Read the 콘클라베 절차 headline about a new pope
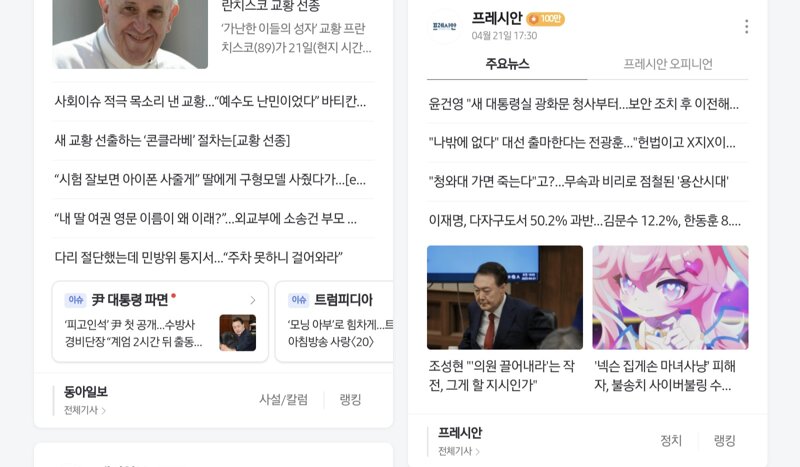Viewport: 800px width, 467px height. pyautogui.click(x=172, y=140)
